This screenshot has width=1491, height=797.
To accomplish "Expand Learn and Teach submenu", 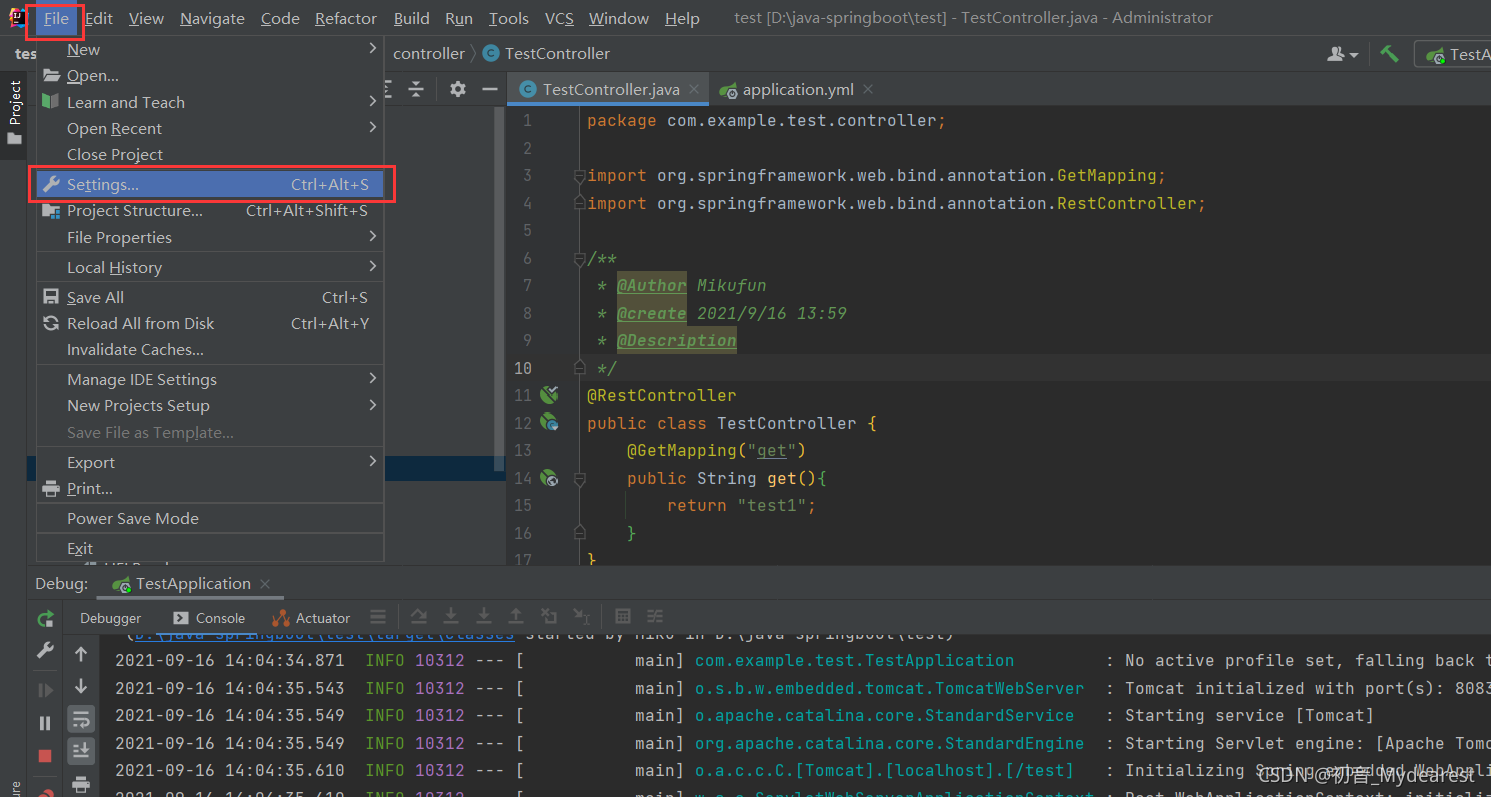I will click(x=210, y=102).
